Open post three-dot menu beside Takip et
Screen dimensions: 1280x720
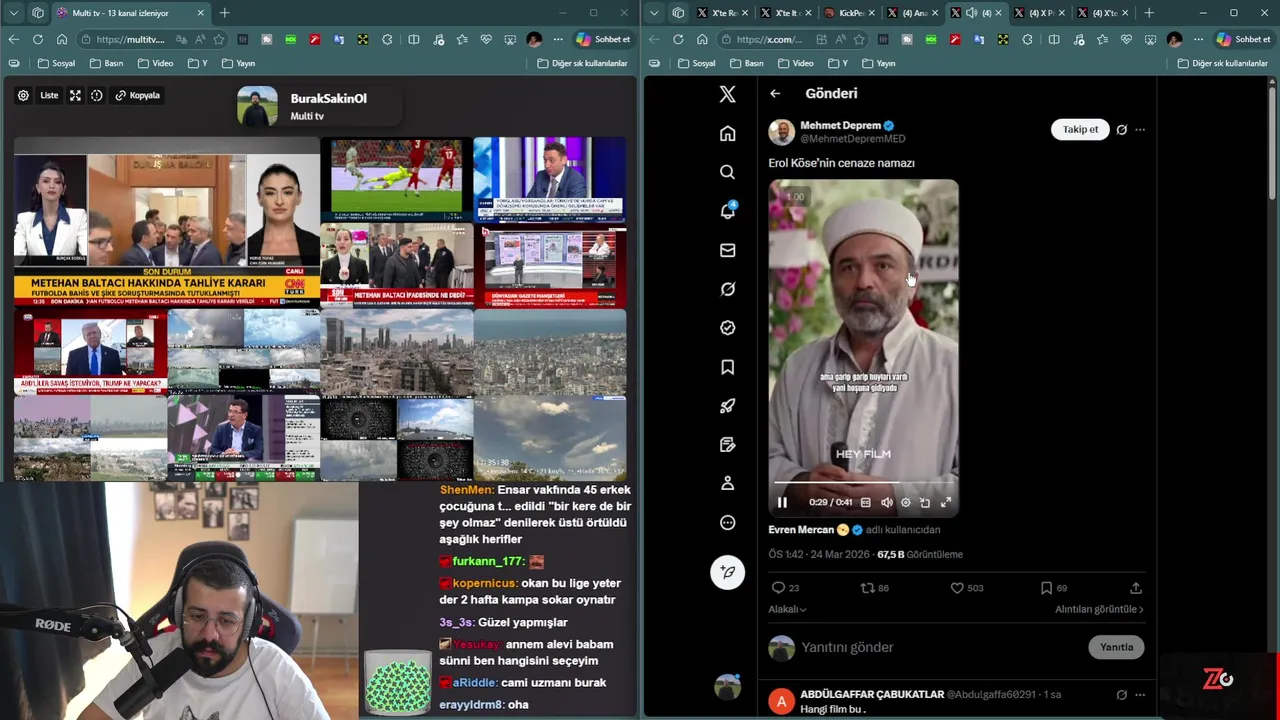[x=1140, y=129]
